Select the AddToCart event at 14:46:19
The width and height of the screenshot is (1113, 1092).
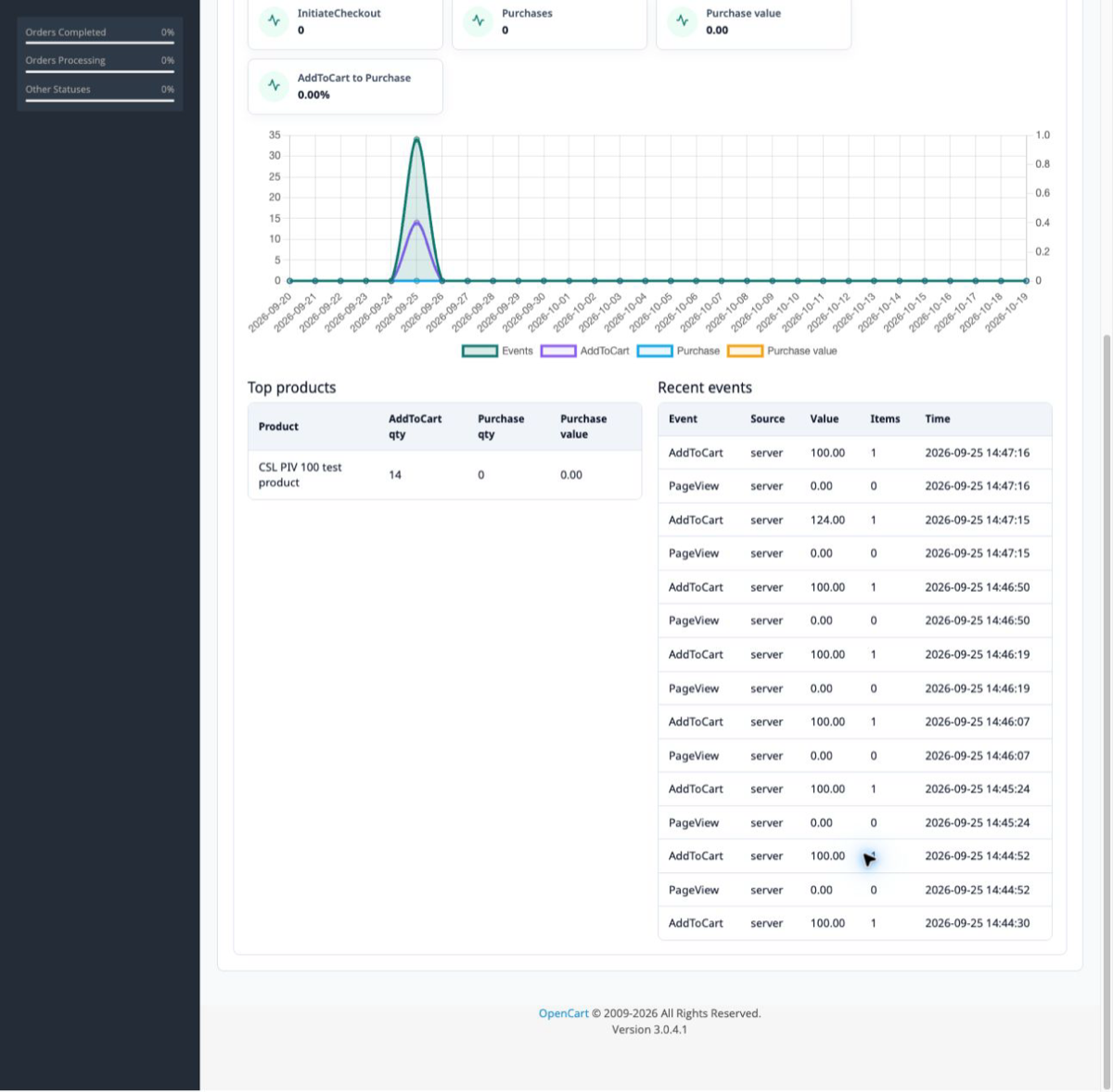coord(696,654)
